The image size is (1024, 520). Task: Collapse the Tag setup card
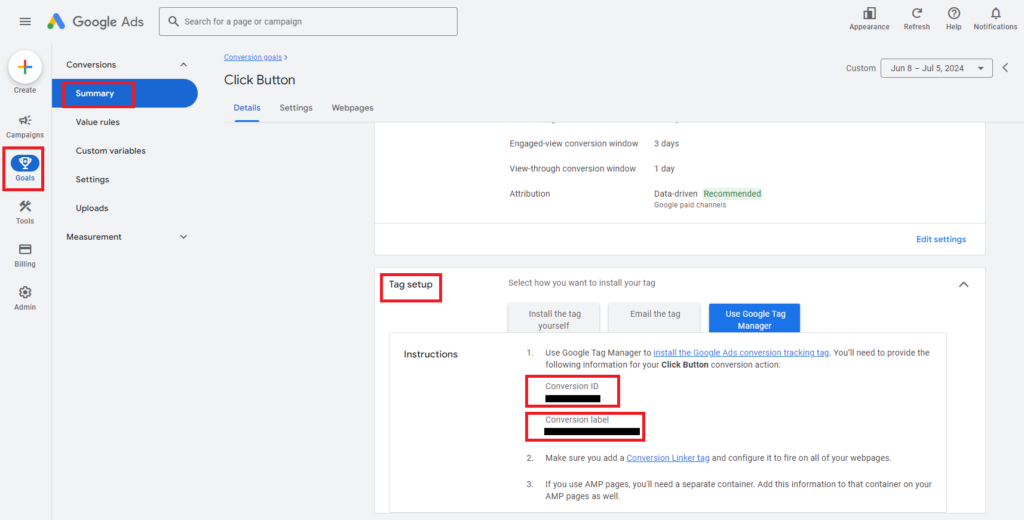(963, 284)
